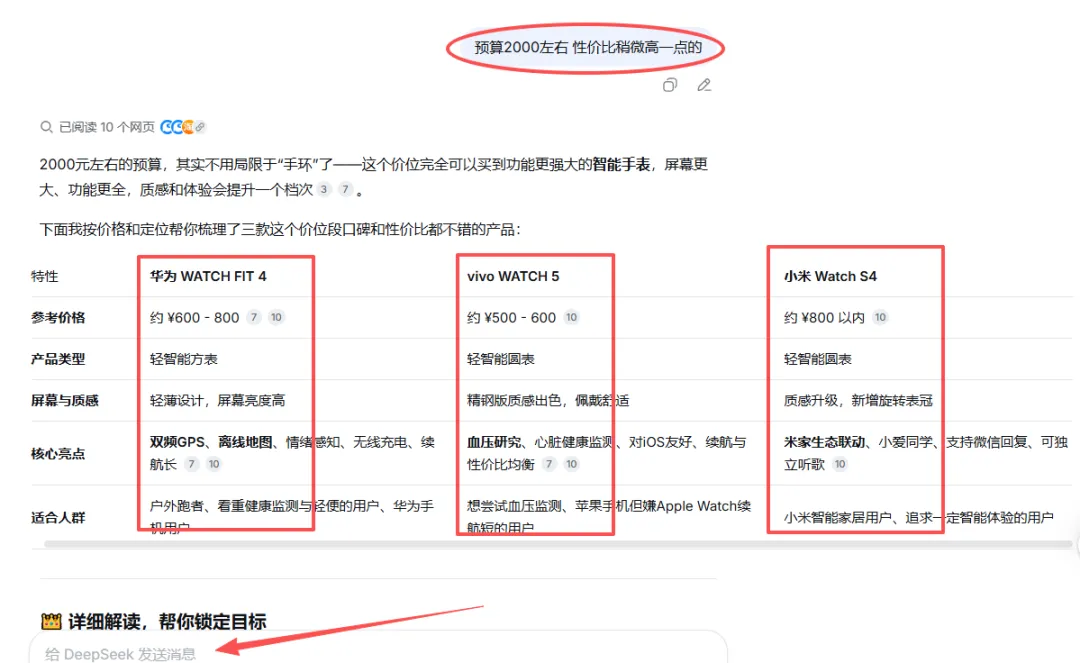Image resolution: width=1080 pixels, height=663 pixels.
Task: Open source 10 in vivo WATCH 5 参考价格 row
Action: click(x=571, y=318)
